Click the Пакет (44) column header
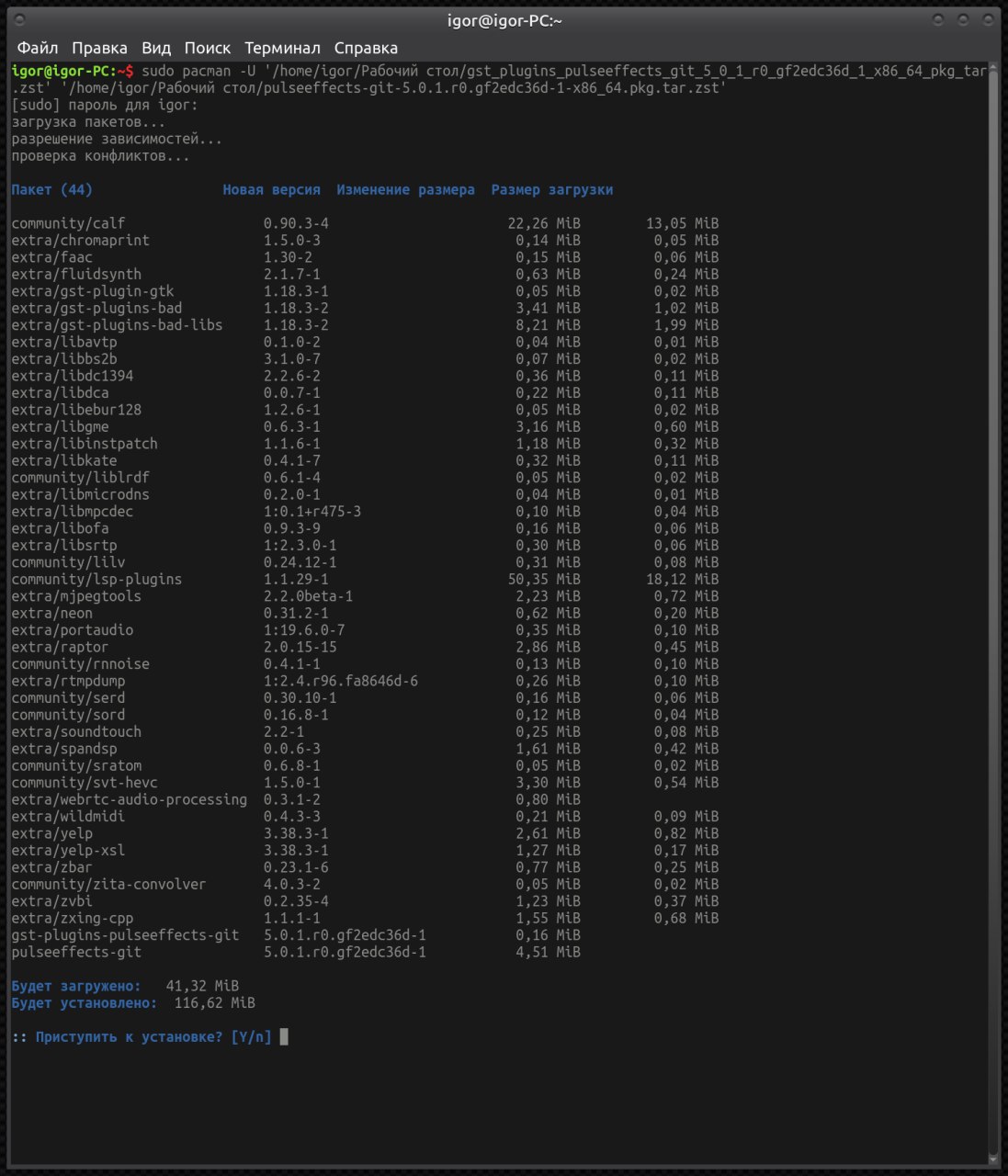Screen dimensions: 1008x1176 51,189
